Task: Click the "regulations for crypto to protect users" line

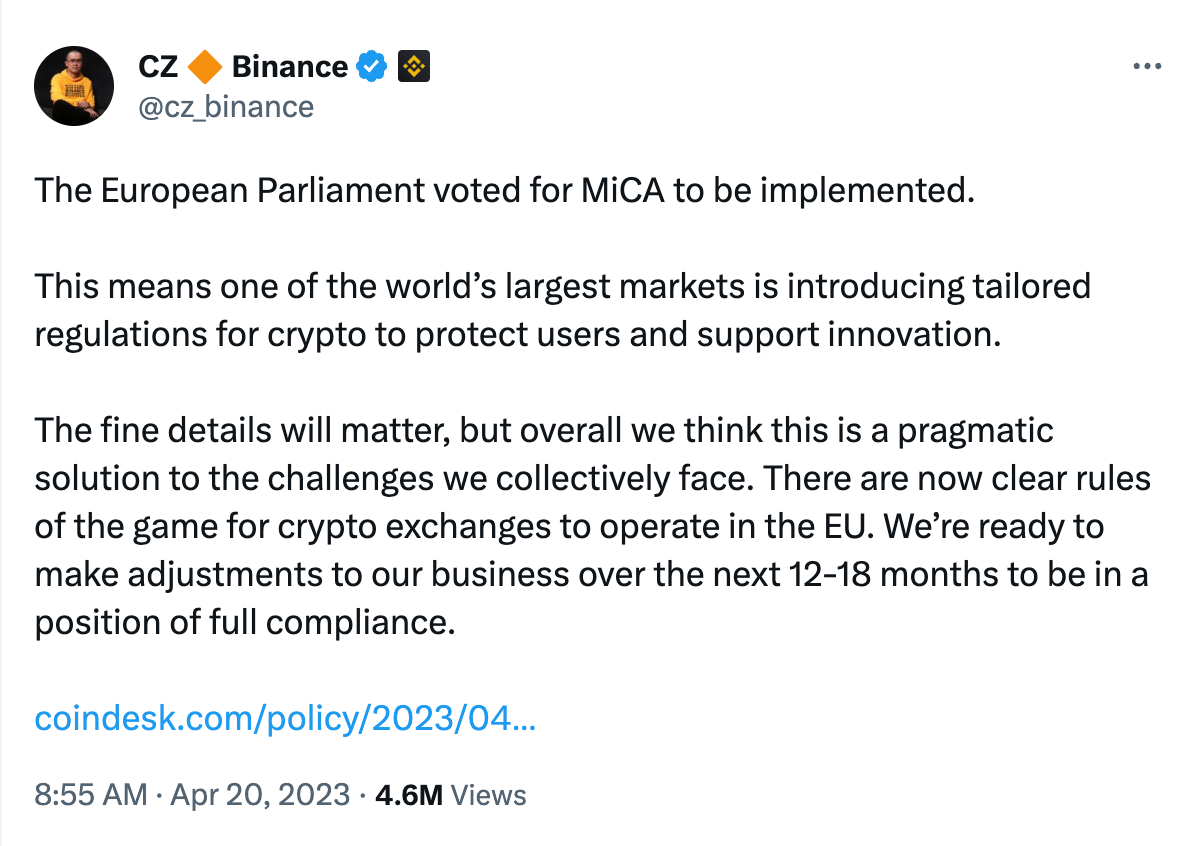Action: [x=518, y=335]
